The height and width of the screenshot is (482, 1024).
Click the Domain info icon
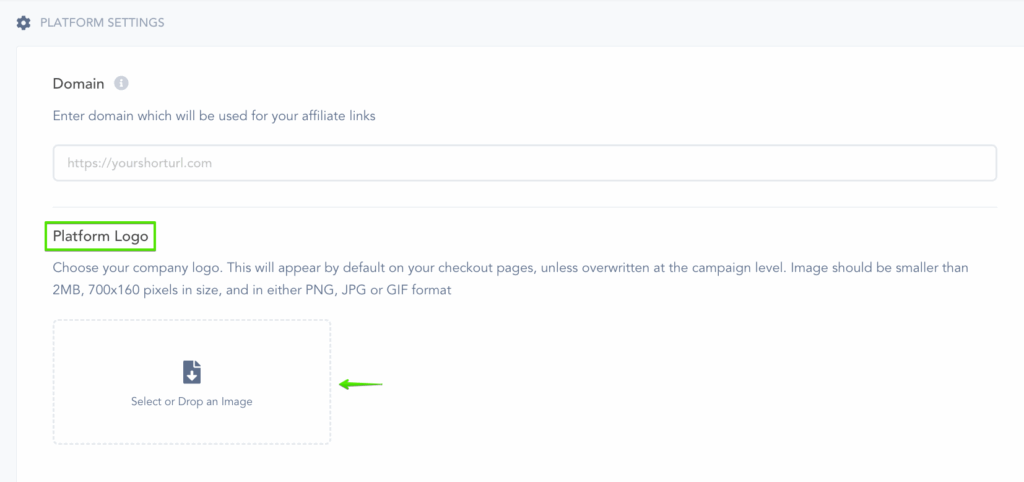click(121, 83)
